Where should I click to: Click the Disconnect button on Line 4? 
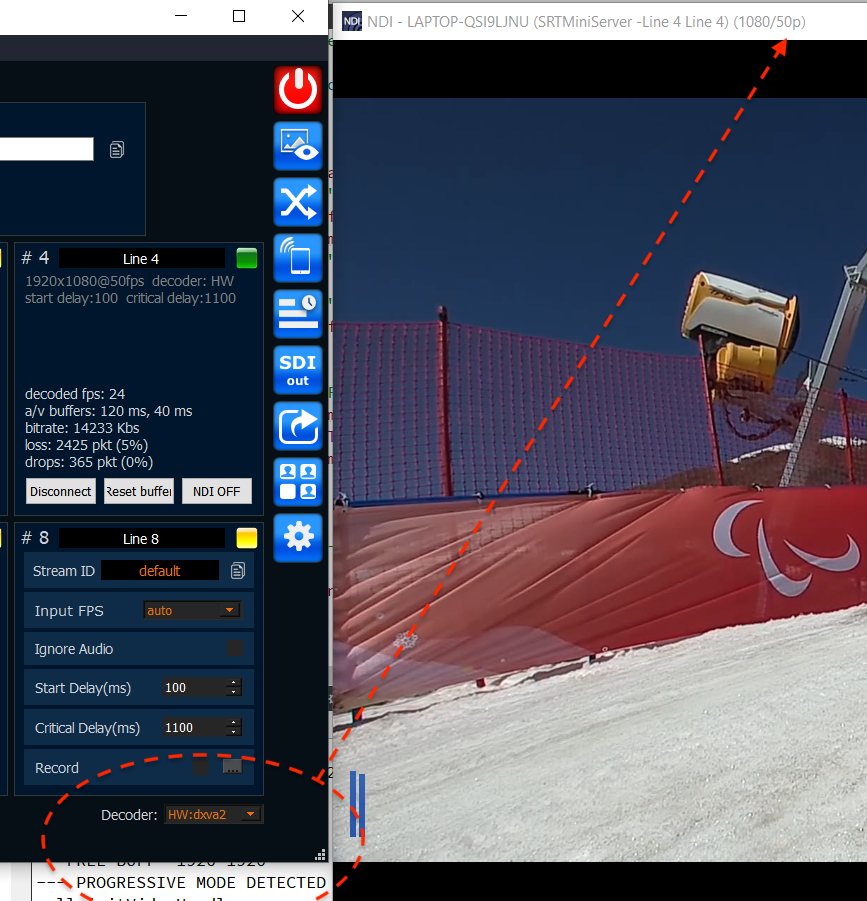(60, 491)
